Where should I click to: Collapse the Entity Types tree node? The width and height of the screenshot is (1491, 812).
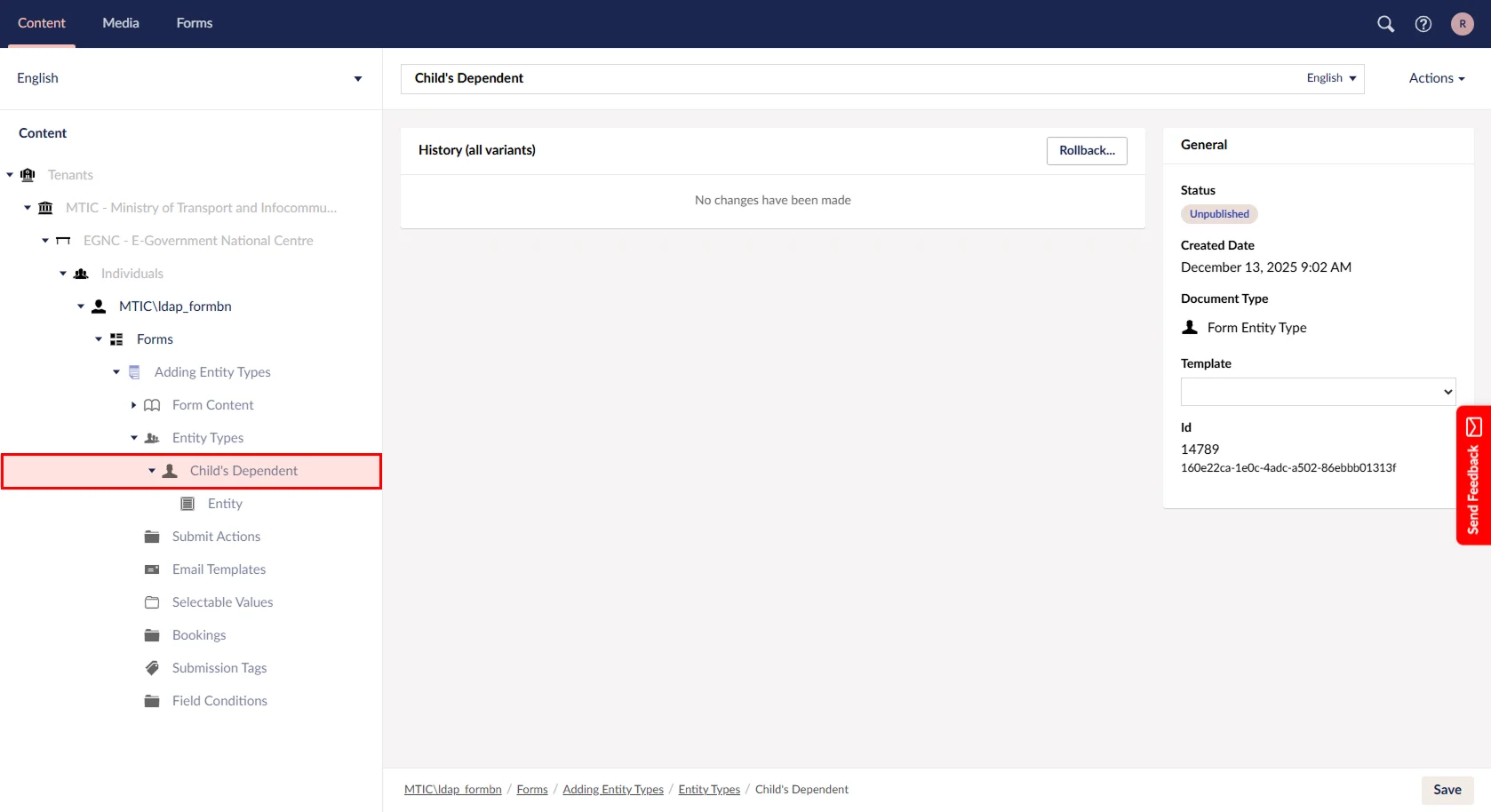133,438
